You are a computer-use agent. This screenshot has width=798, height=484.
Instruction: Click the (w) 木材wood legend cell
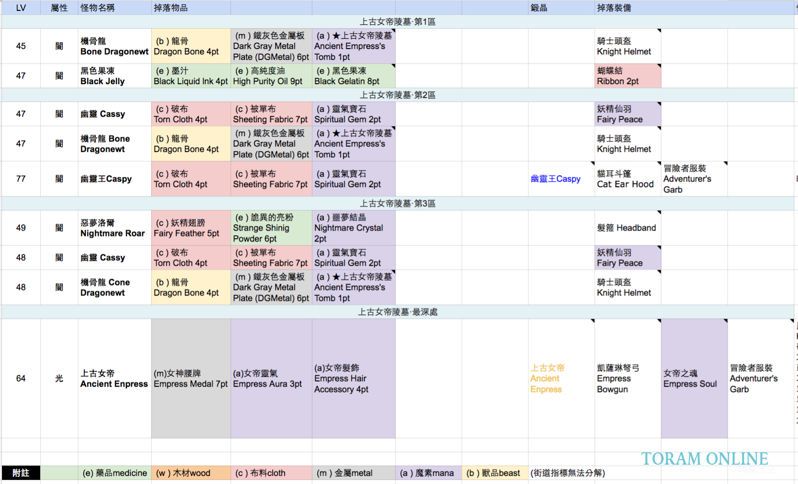coord(191,473)
